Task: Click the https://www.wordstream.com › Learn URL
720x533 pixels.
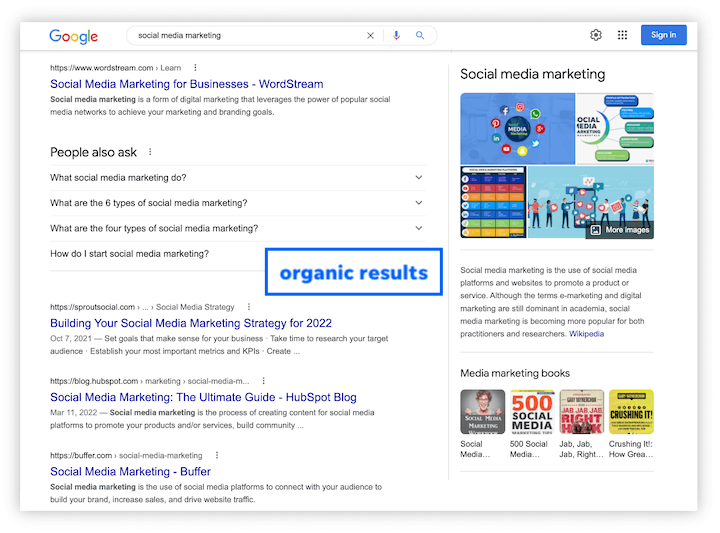Action: pyautogui.click(x=115, y=68)
